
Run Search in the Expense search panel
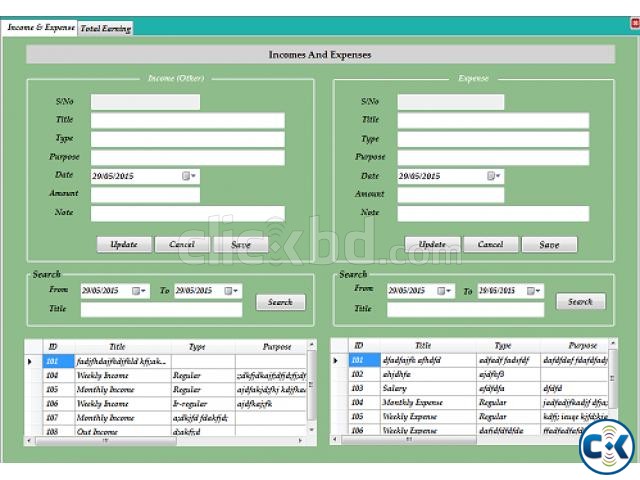[x=580, y=301]
